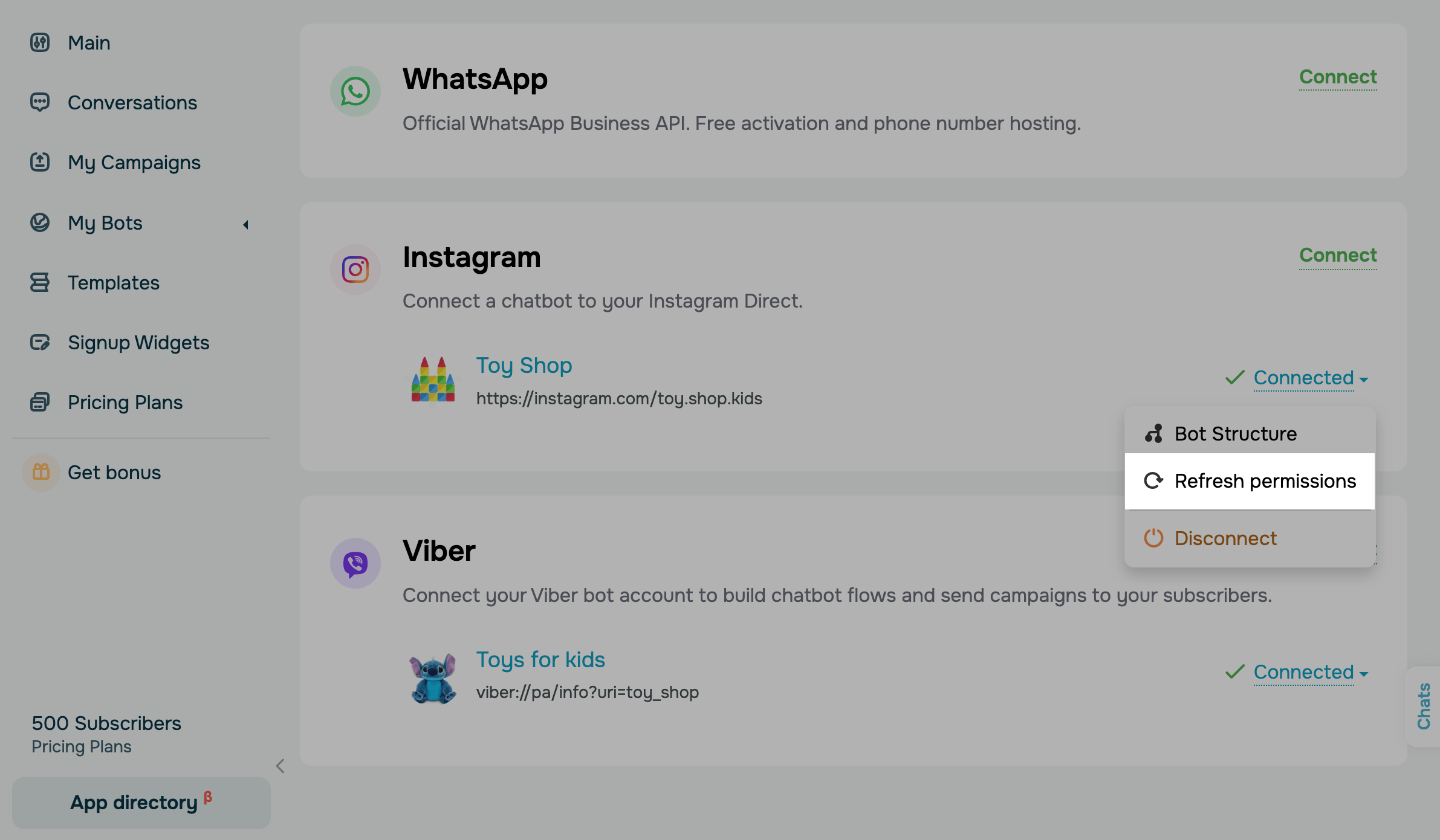The image size is (1440, 840).
Task: Click the WhatsApp logo icon
Action: point(355,91)
